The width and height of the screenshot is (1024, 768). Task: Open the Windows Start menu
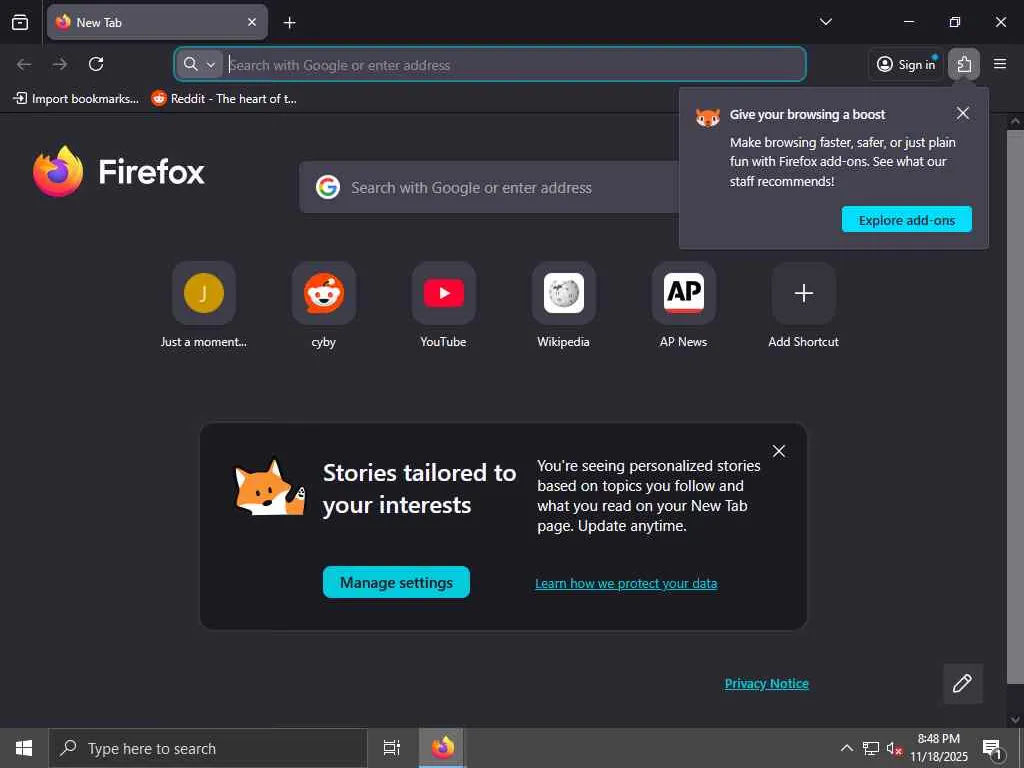tap(24, 748)
